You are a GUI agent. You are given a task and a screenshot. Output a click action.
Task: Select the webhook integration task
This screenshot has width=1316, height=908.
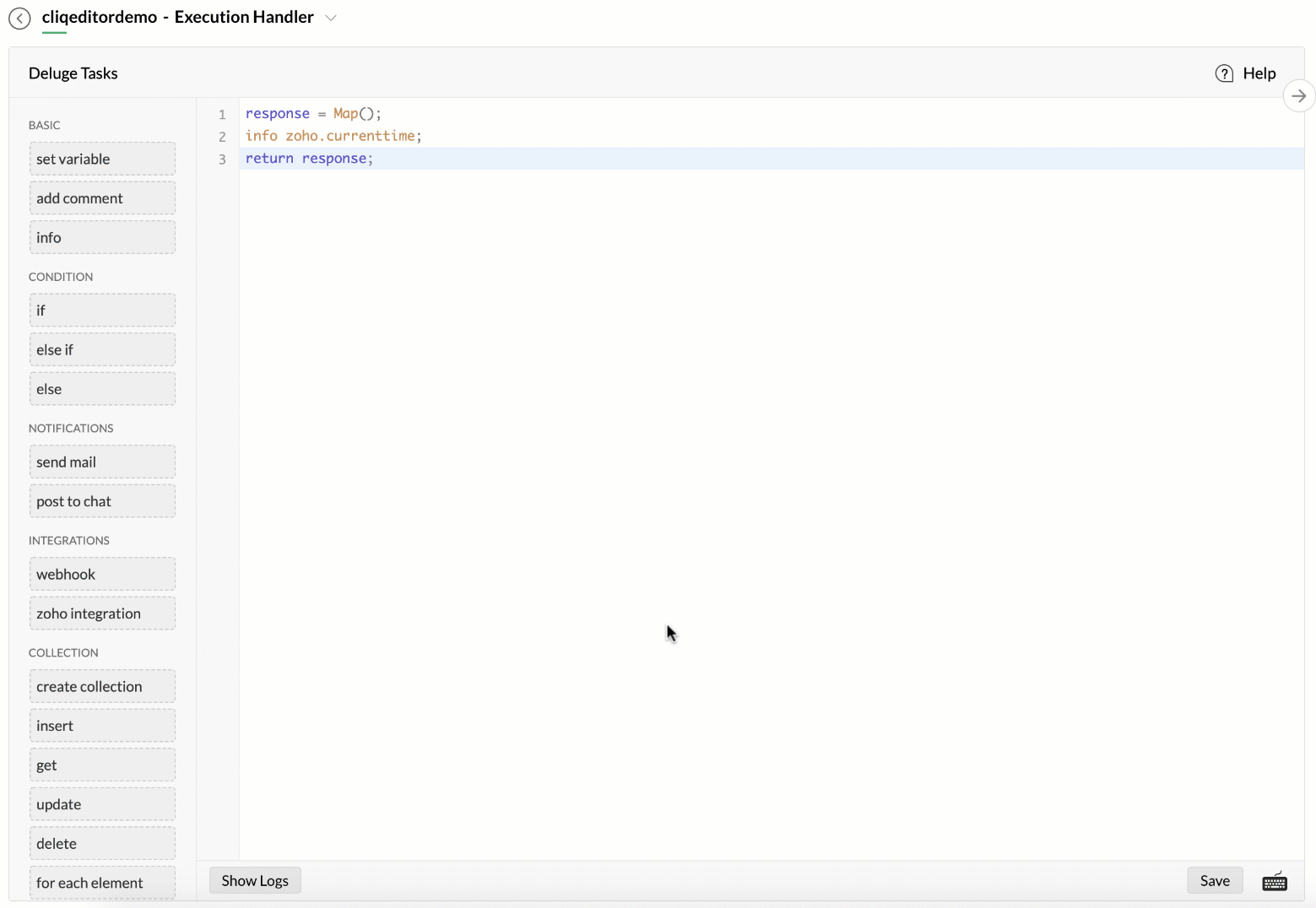(x=102, y=575)
